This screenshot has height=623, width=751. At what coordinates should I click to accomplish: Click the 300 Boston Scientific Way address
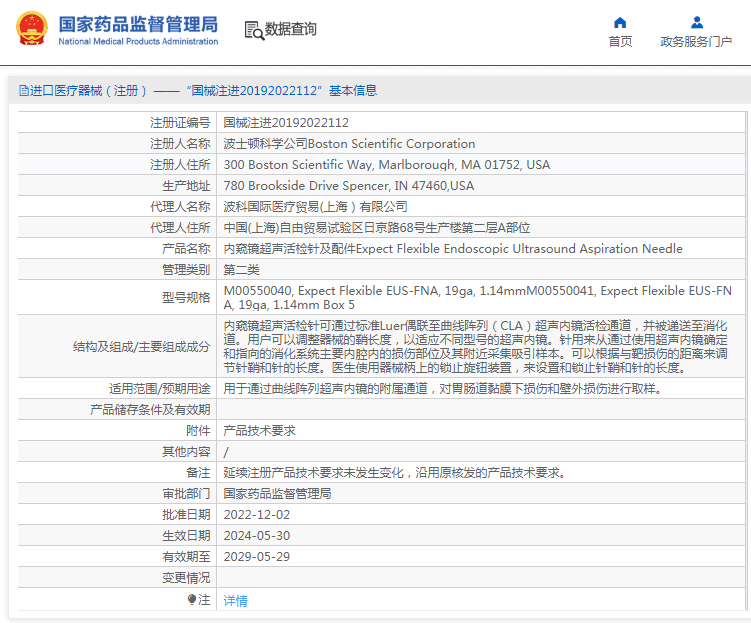481,165
